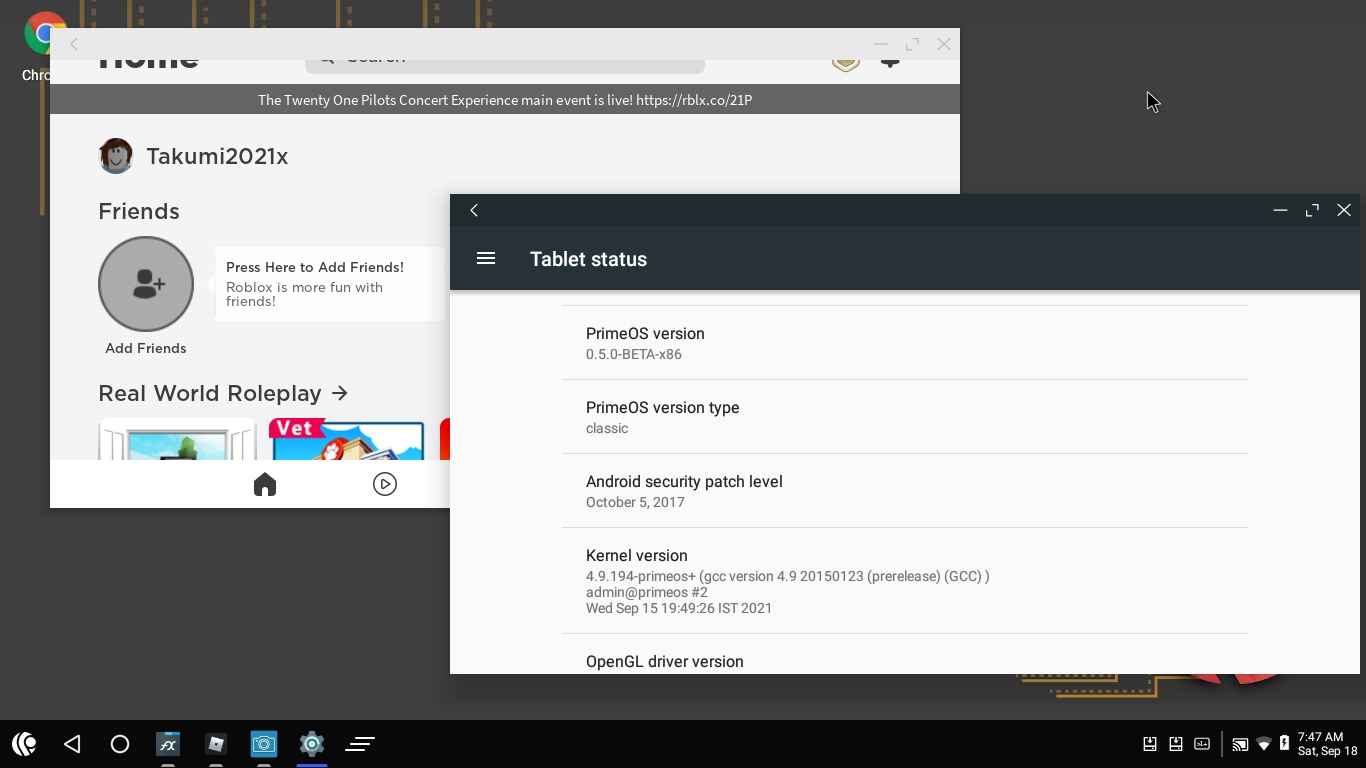This screenshot has width=1366, height=768.
Task: Open the Vet game thumbnail
Action: tap(347, 441)
